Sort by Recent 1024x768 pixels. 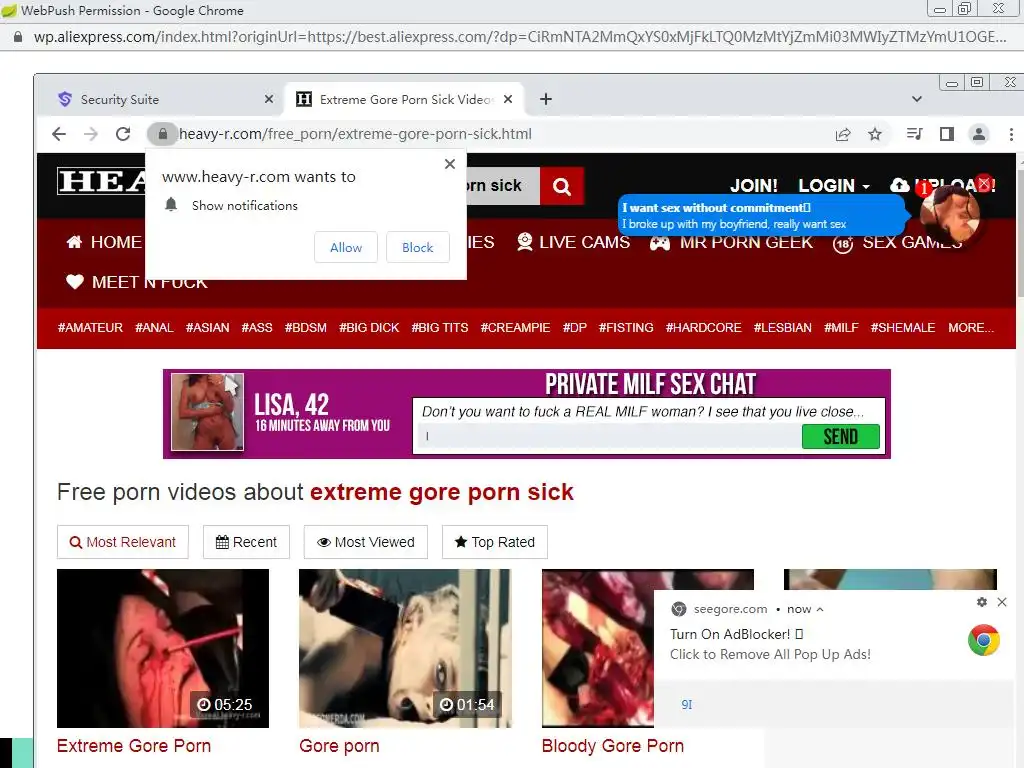[246, 542]
